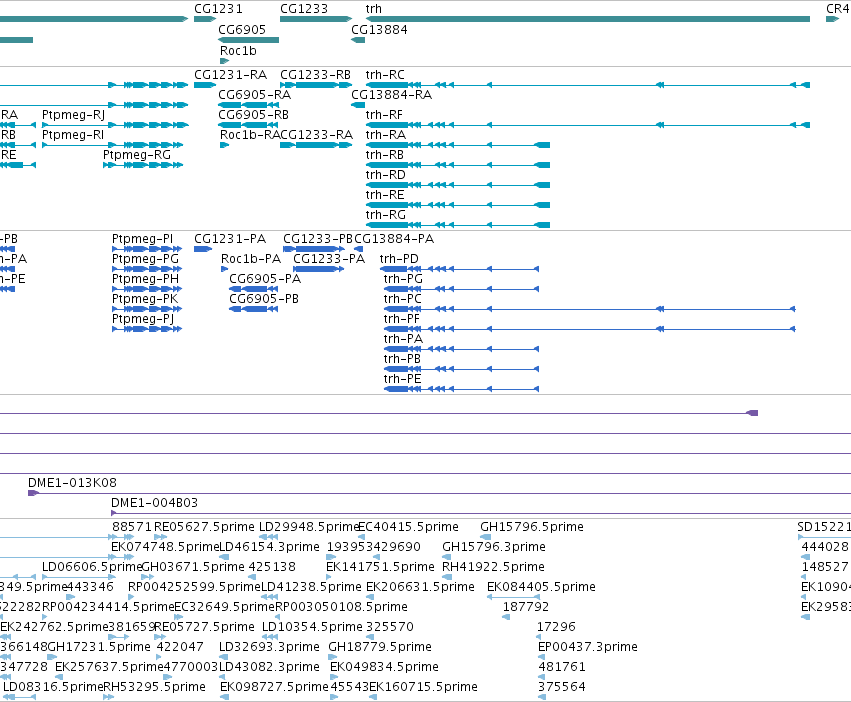The height and width of the screenshot is (702, 851).
Task: Select EST GH15796.5prime
Action: pos(532,527)
